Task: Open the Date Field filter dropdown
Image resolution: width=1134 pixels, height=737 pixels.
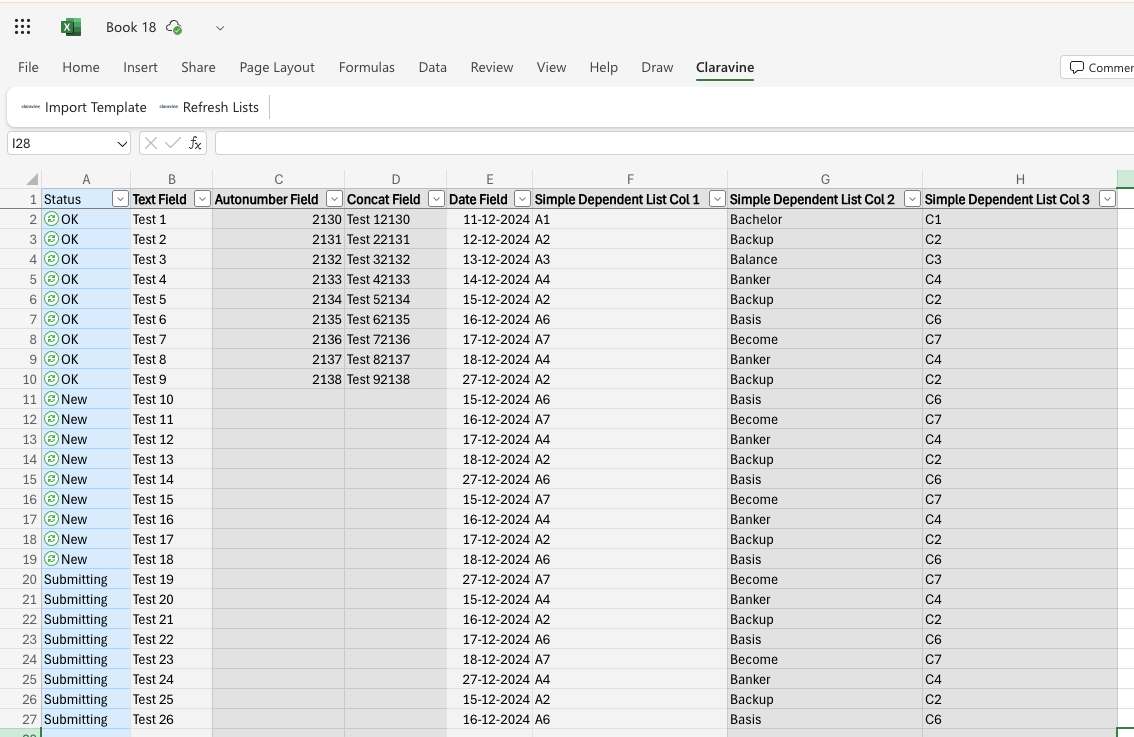Action: pyautogui.click(x=522, y=199)
